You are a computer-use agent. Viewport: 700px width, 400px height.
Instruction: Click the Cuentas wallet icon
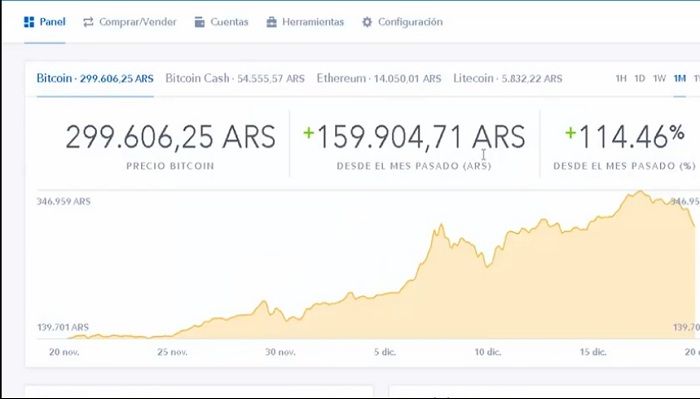tap(200, 22)
